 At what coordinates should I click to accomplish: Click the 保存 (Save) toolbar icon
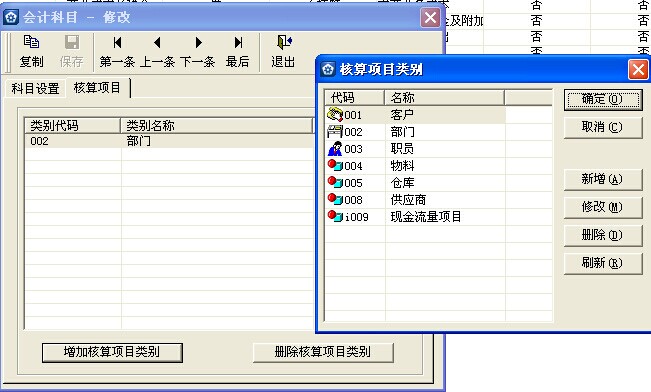click(x=72, y=42)
